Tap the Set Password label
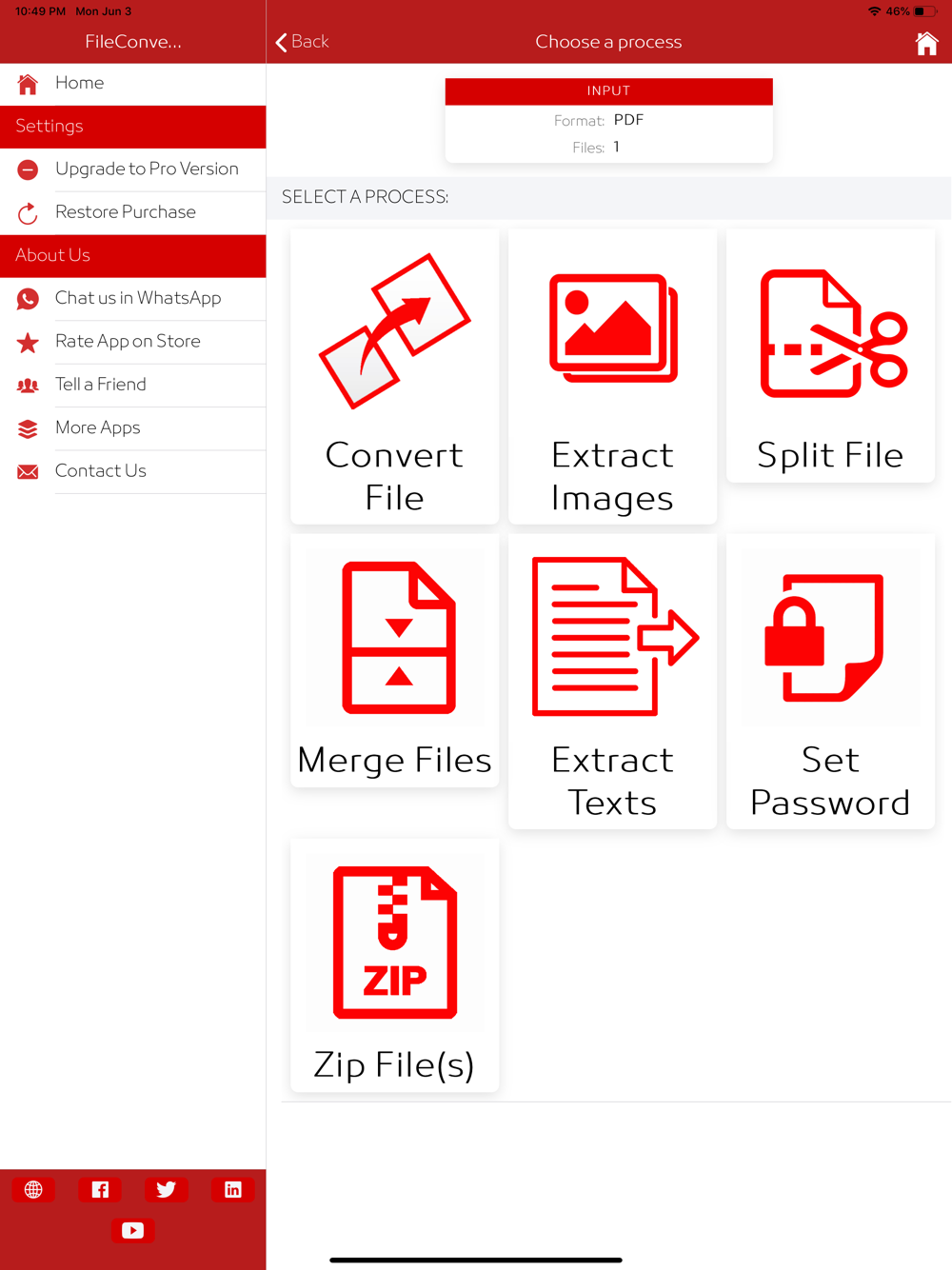This screenshot has height=1270, width=952. 830,781
